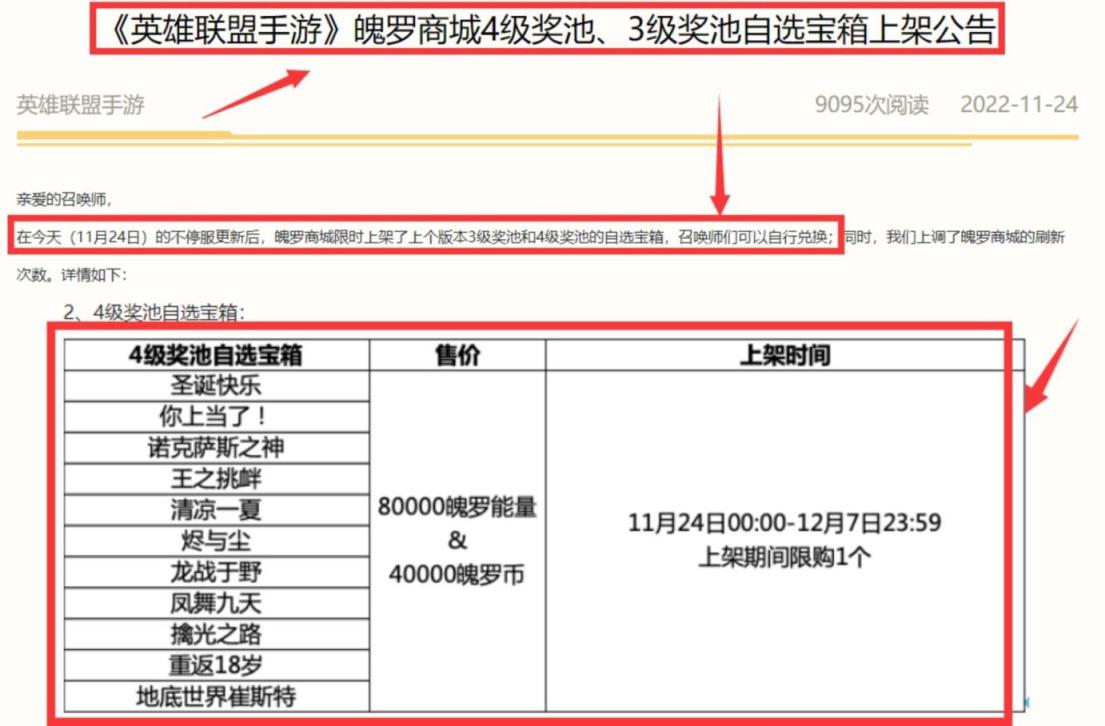Choose 诺克萨斯之神 in the table
This screenshot has height=726, width=1105.
[x=216, y=448]
